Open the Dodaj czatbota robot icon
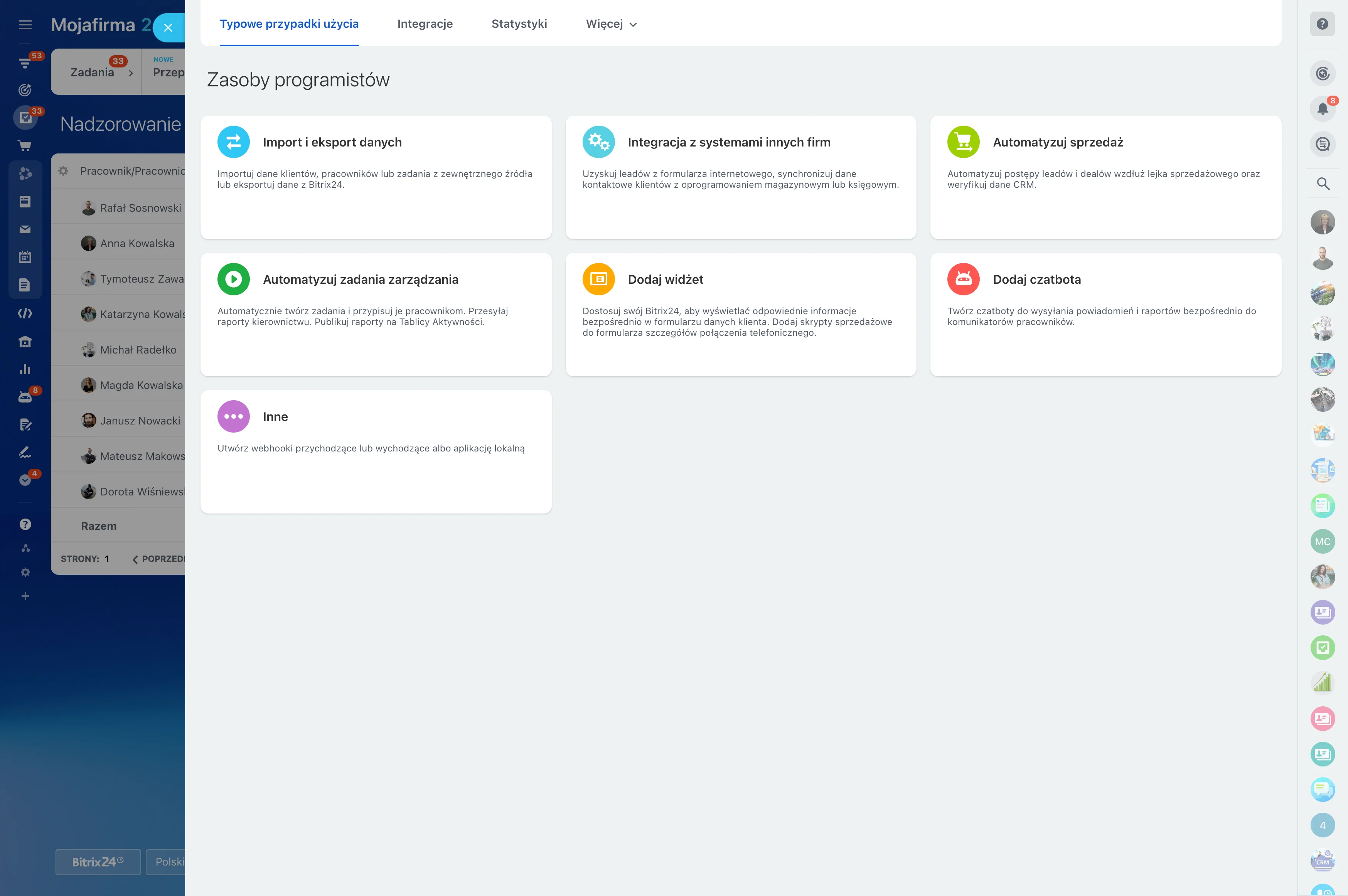This screenshot has height=896, width=1348. point(963,279)
